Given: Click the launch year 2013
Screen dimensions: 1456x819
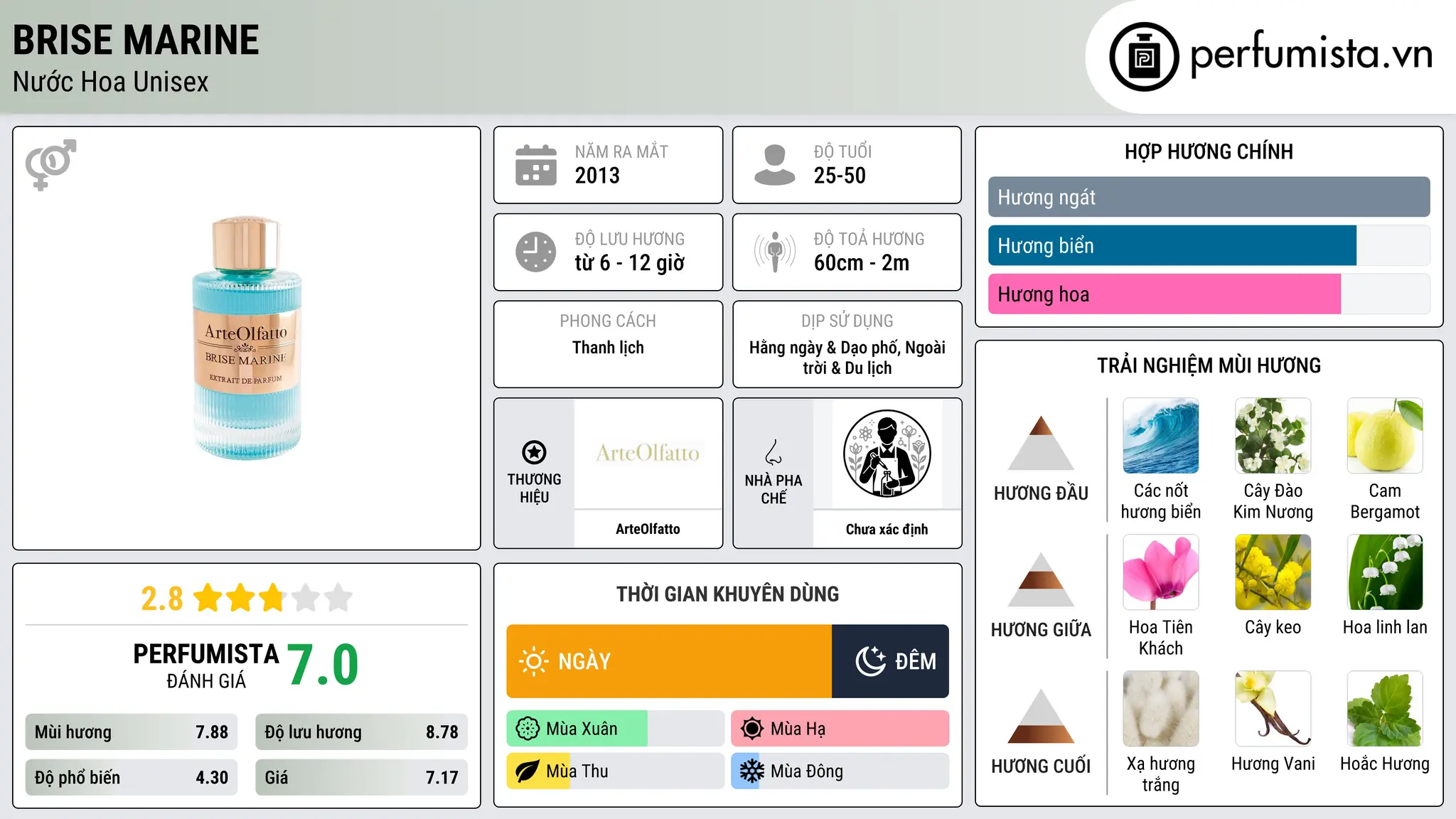Looking at the screenshot, I should 597,175.
